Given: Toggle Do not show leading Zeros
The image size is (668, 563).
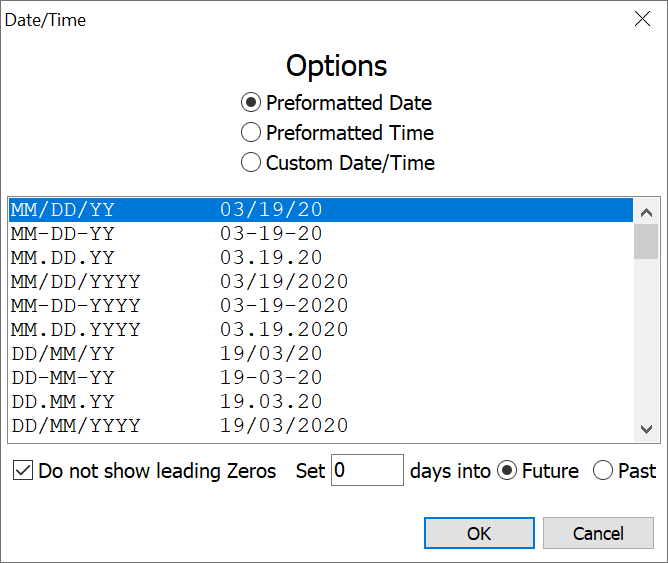Looking at the screenshot, I should [x=24, y=471].
